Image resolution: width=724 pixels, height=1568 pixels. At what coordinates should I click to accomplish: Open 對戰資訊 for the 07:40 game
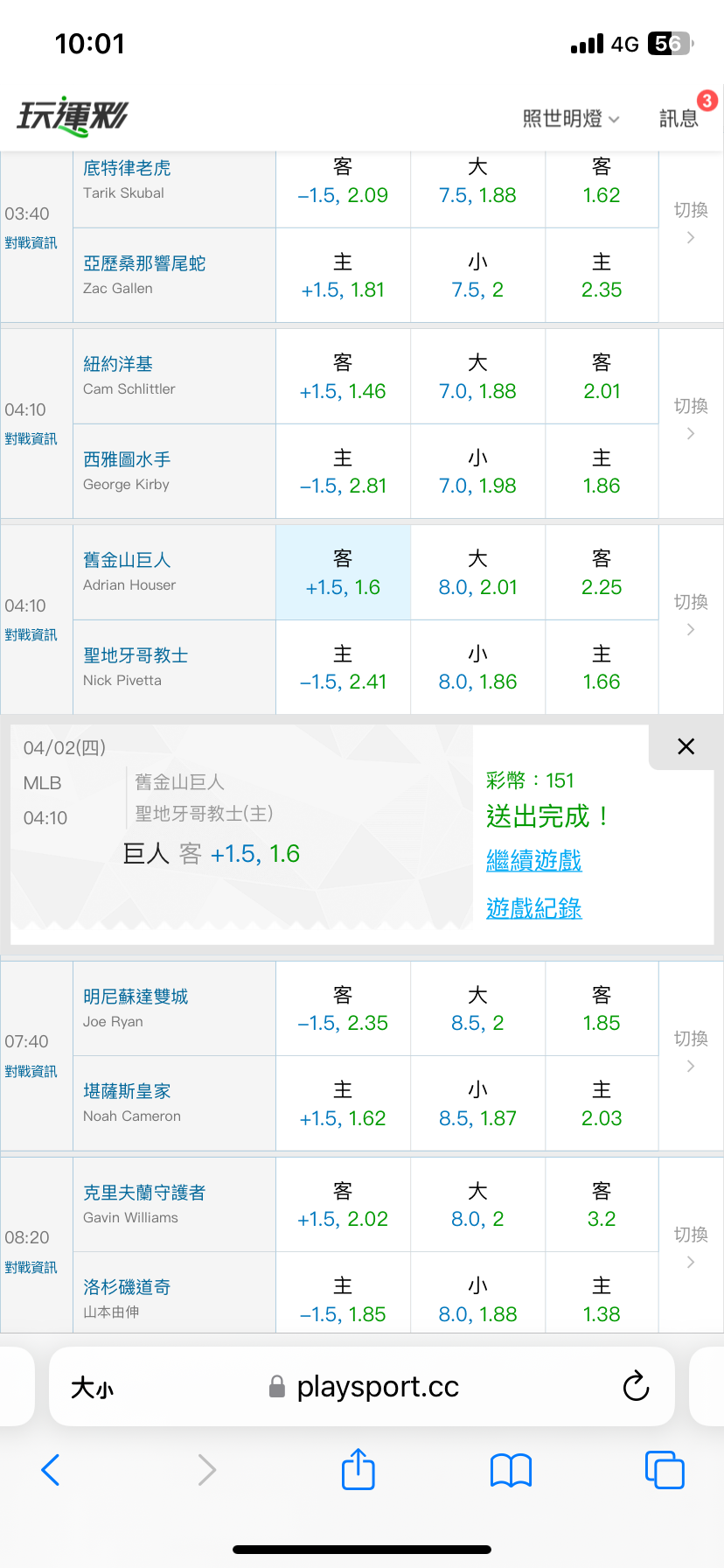tap(31, 1071)
